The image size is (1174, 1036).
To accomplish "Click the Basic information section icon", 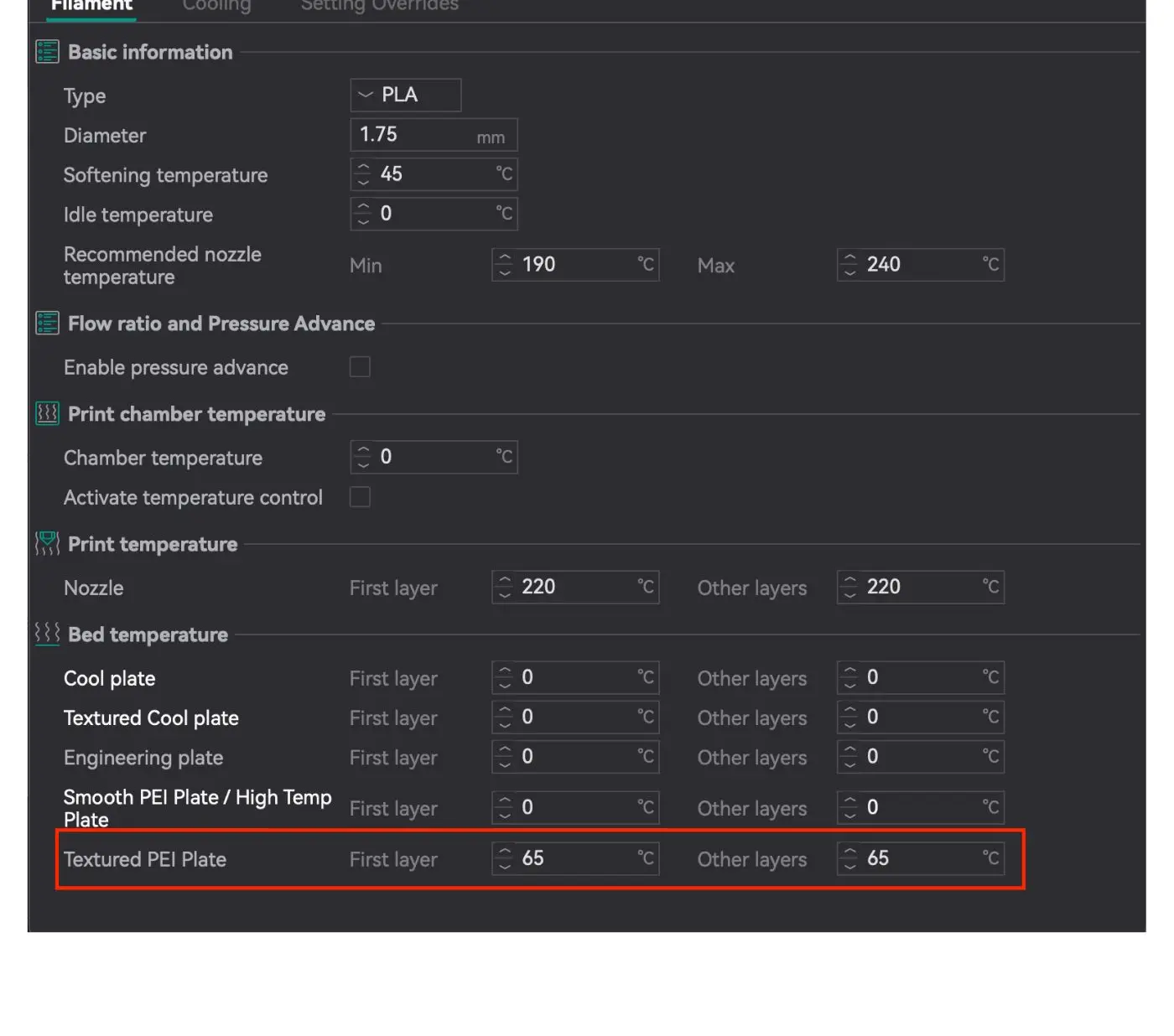I will click(47, 52).
